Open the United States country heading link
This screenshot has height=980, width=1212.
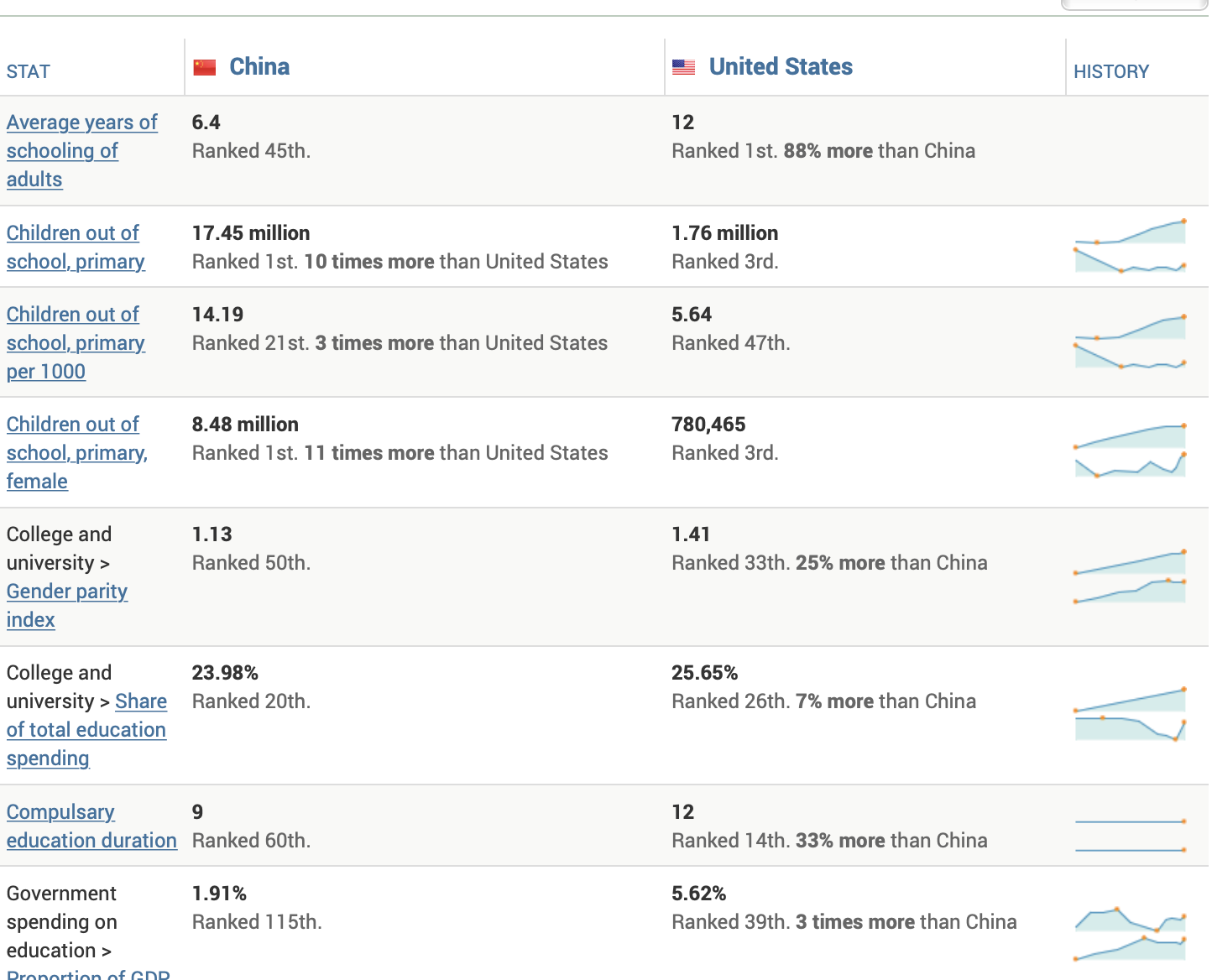click(x=781, y=67)
